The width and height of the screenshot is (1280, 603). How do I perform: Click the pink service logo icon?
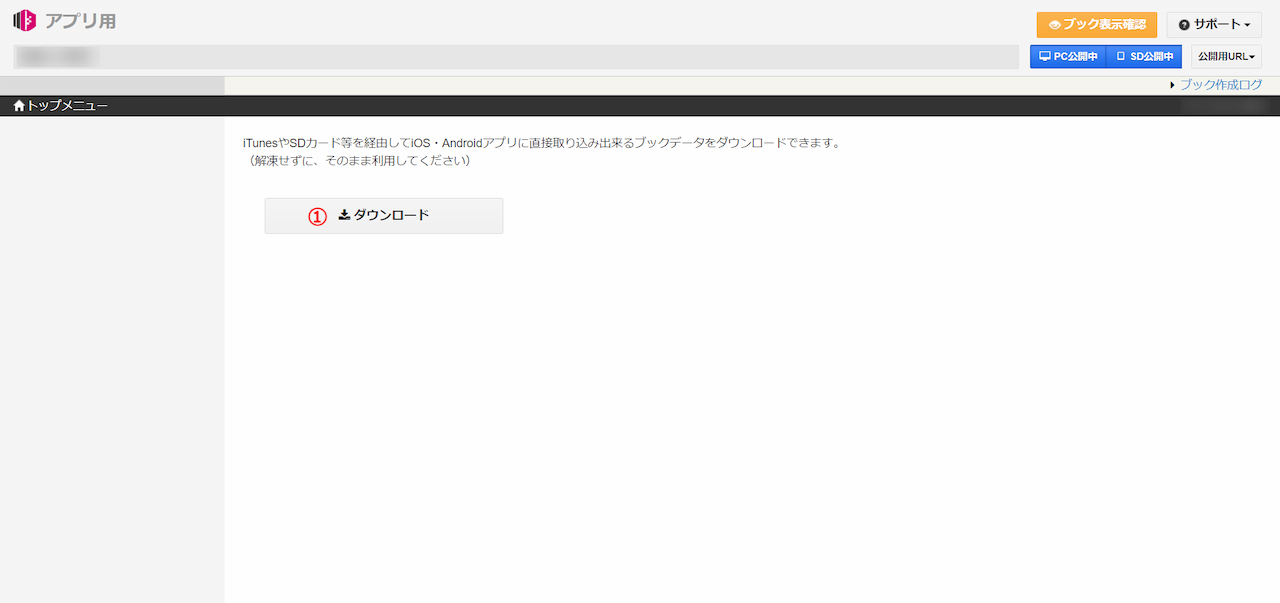[x=23, y=19]
